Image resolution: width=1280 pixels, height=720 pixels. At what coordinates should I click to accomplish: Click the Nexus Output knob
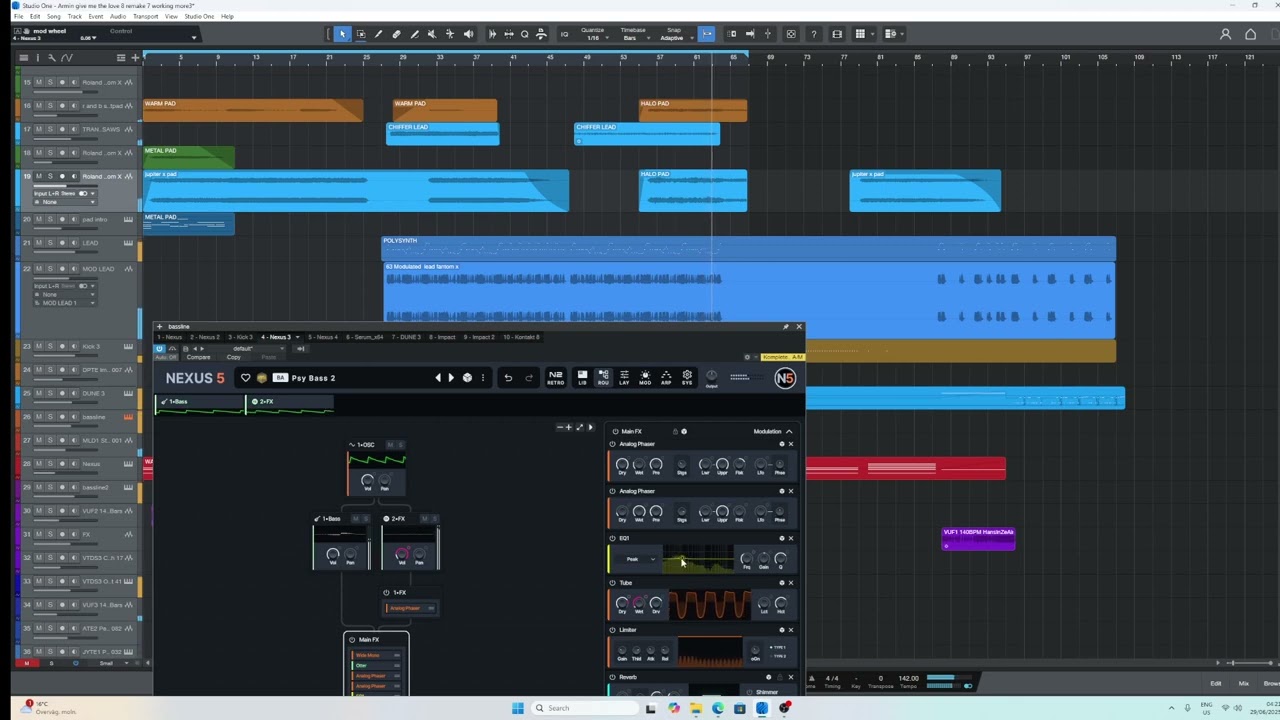(x=711, y=377)
